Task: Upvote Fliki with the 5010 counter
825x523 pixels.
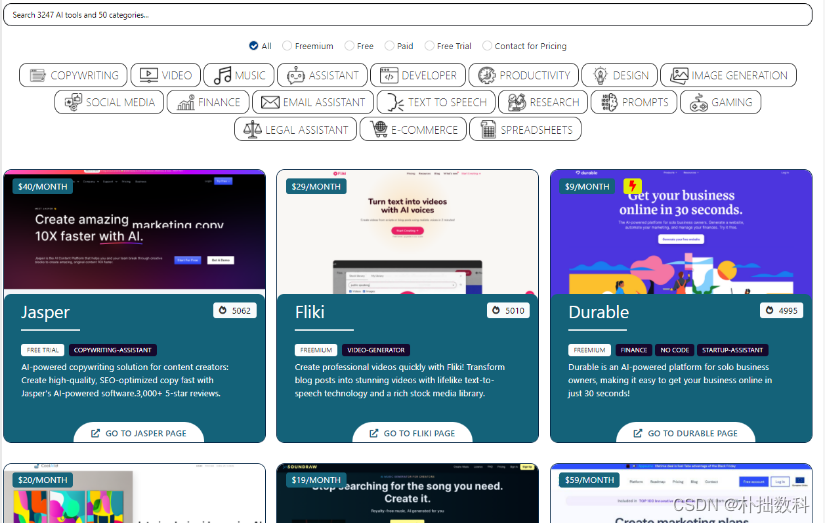Action: [x=508, y=310]
